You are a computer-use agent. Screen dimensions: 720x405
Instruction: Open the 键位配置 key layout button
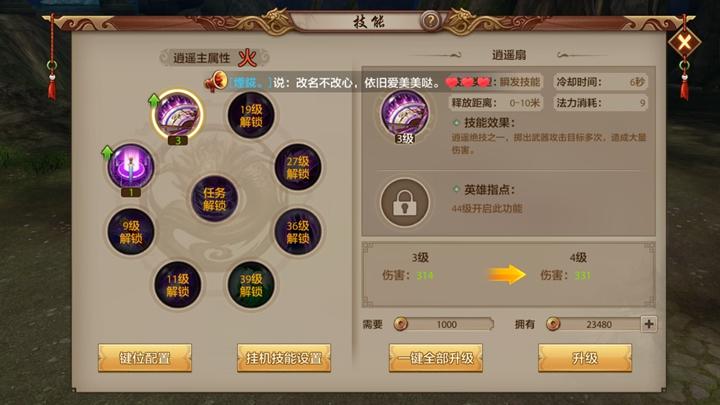click(145, 358)
